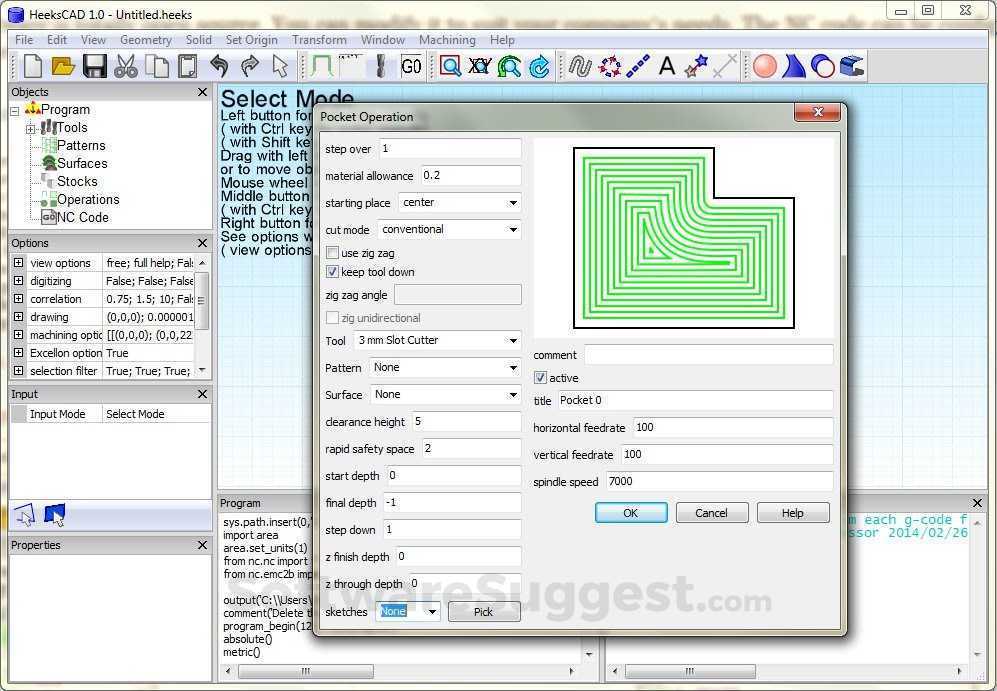The image size is (997, 691).
Task: Click the rotate view circular arrow icon
Action: [x=537, y=66]
